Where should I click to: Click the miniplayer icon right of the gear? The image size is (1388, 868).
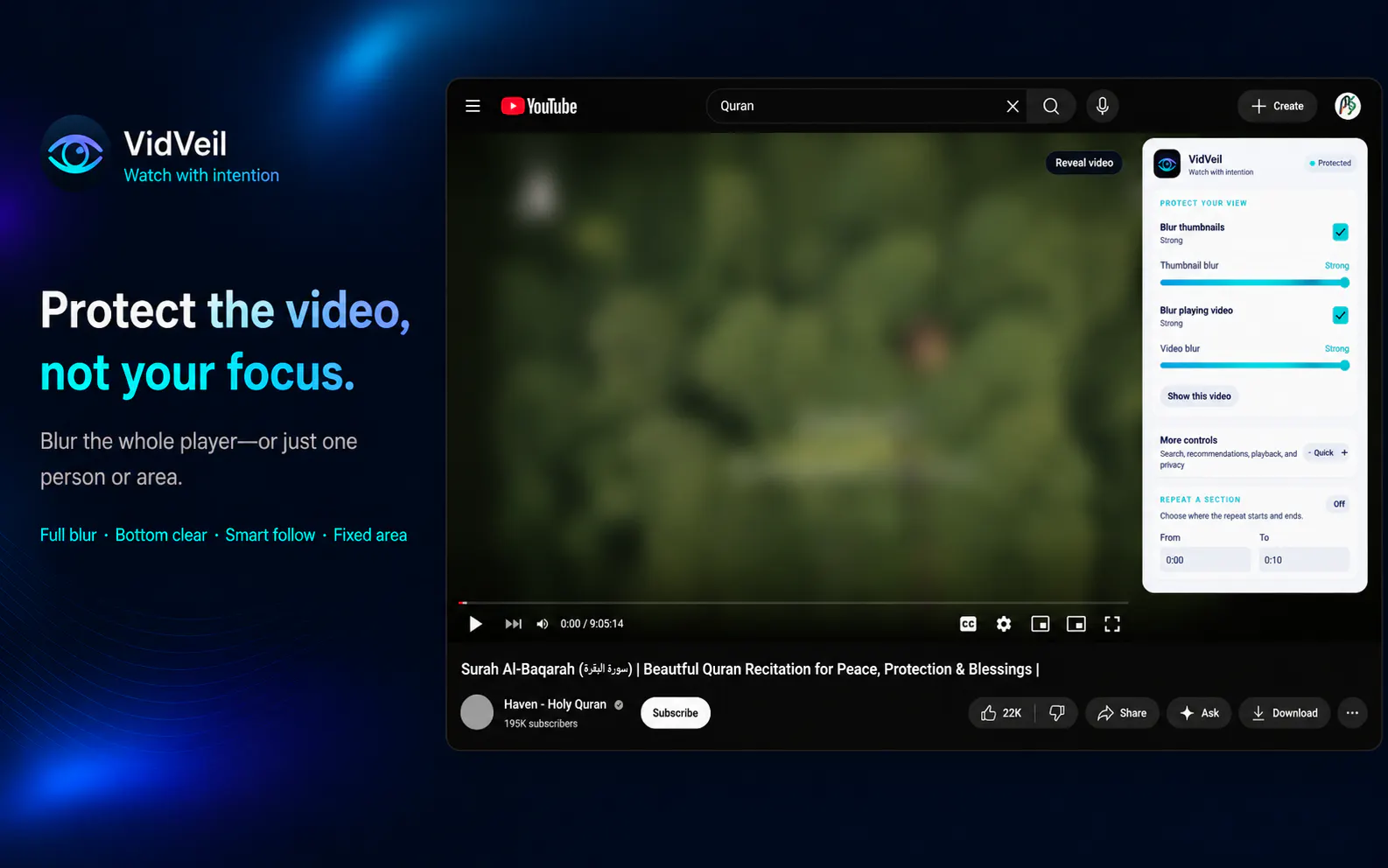[x=1041, y=624]
